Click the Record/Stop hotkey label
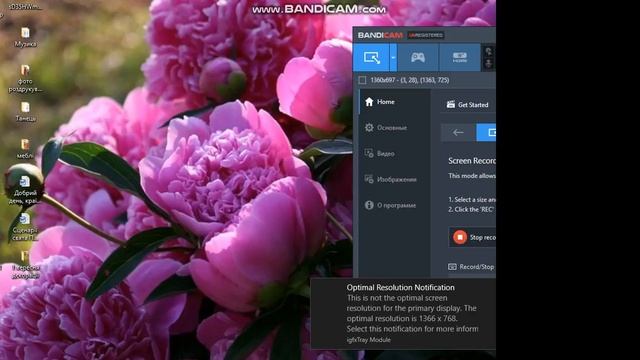This screenshot has height=360, width=640. click(x=477, y=267)
